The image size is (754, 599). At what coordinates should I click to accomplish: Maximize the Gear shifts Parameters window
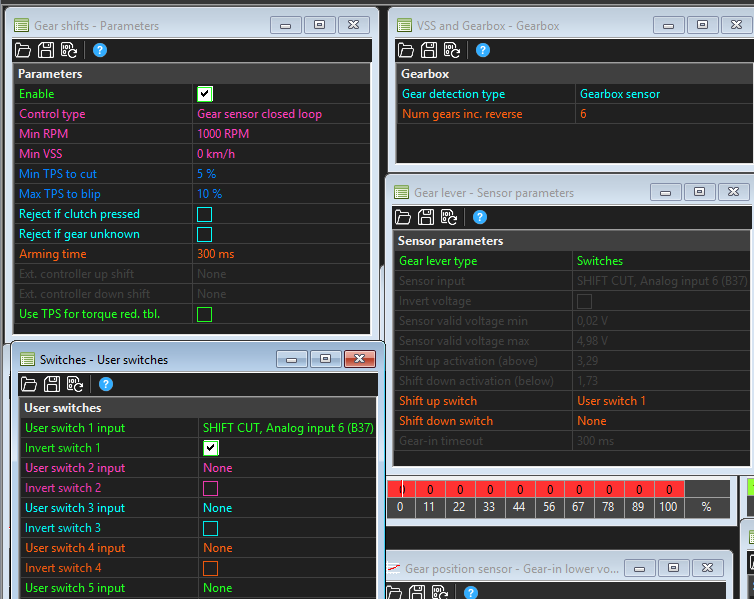coord(319,25)
